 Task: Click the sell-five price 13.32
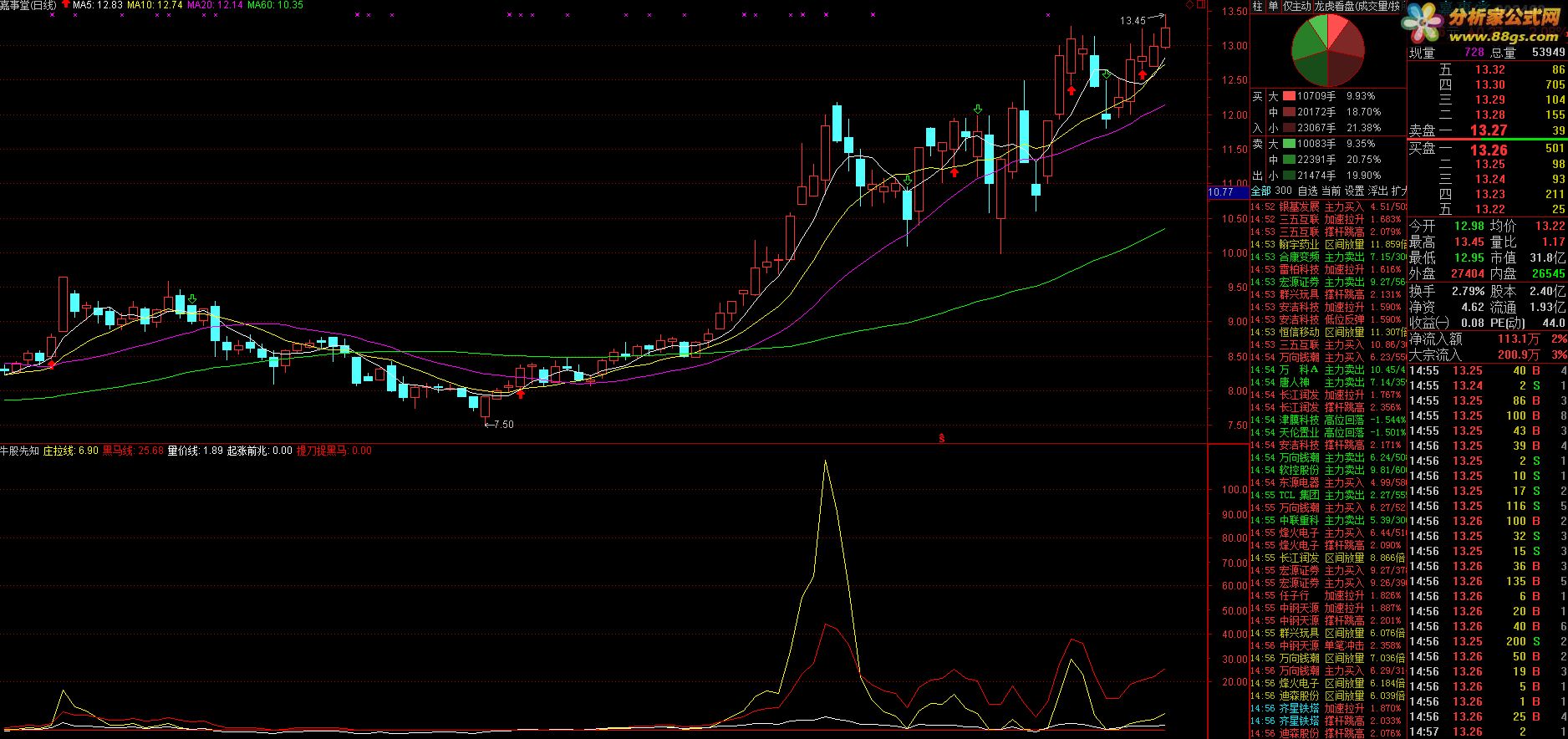(1489, 69)
